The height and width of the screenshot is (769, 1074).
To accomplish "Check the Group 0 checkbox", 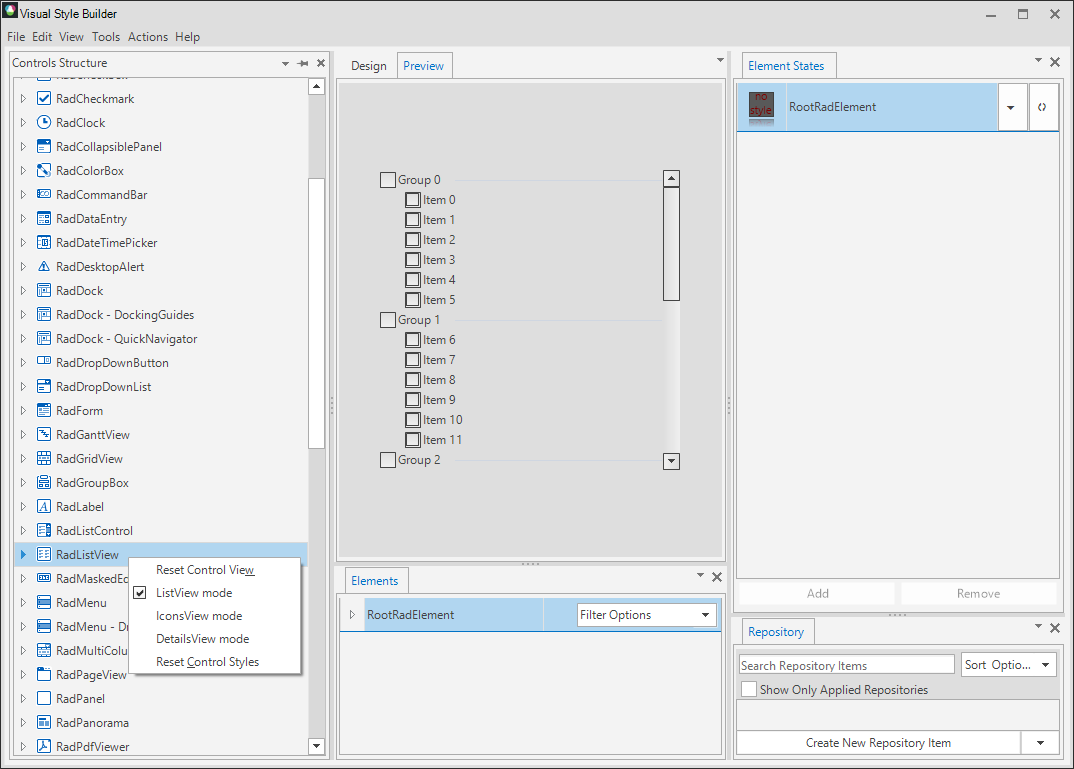I will pos(388,179).
